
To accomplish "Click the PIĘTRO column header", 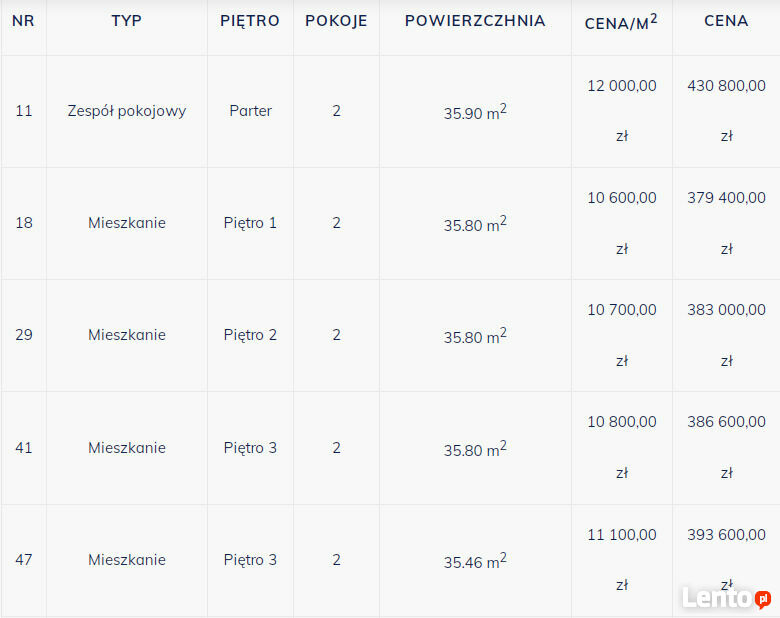I will coord(250,21).
